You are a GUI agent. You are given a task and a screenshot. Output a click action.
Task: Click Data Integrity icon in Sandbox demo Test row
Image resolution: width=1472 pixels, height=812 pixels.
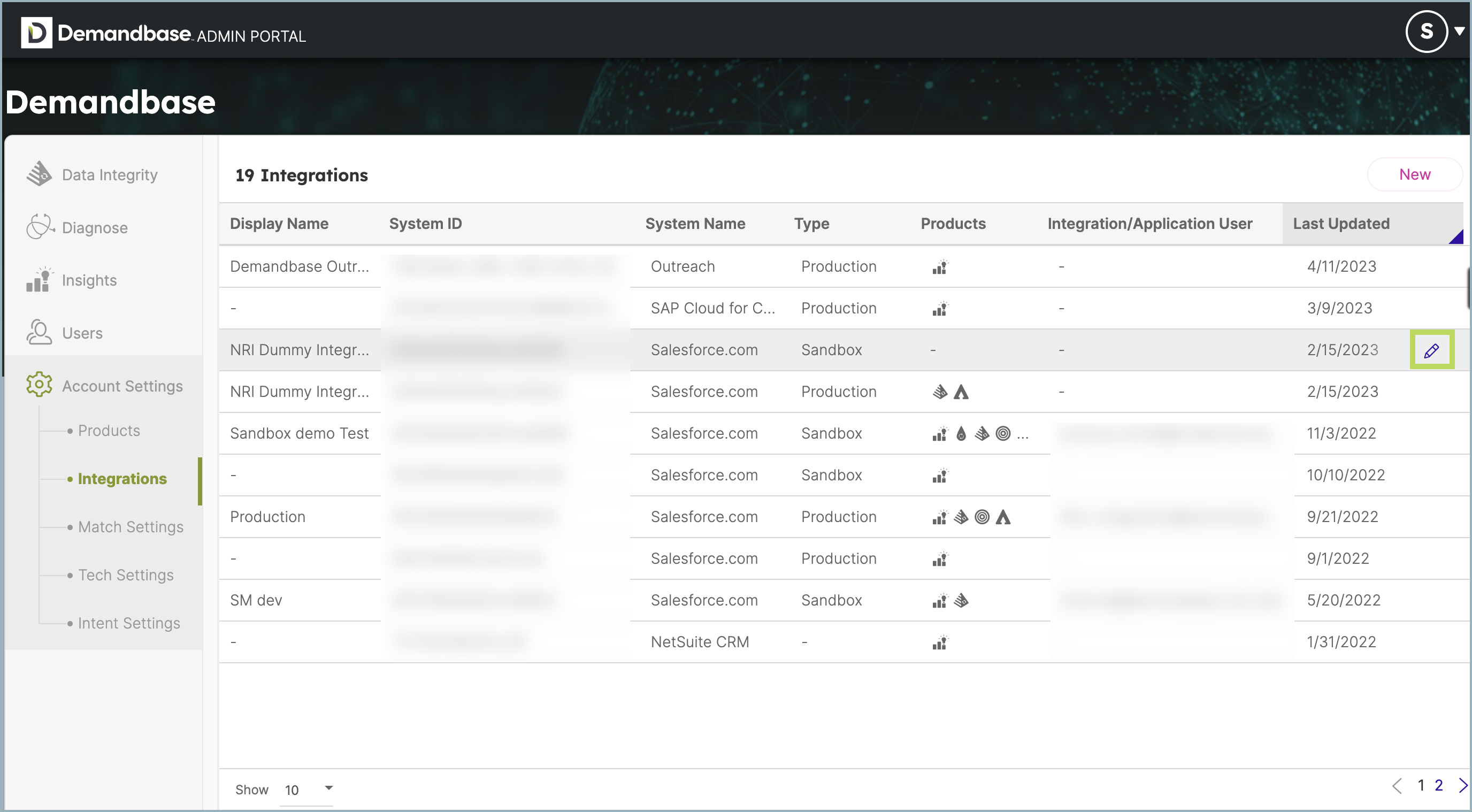pos(982,433)
